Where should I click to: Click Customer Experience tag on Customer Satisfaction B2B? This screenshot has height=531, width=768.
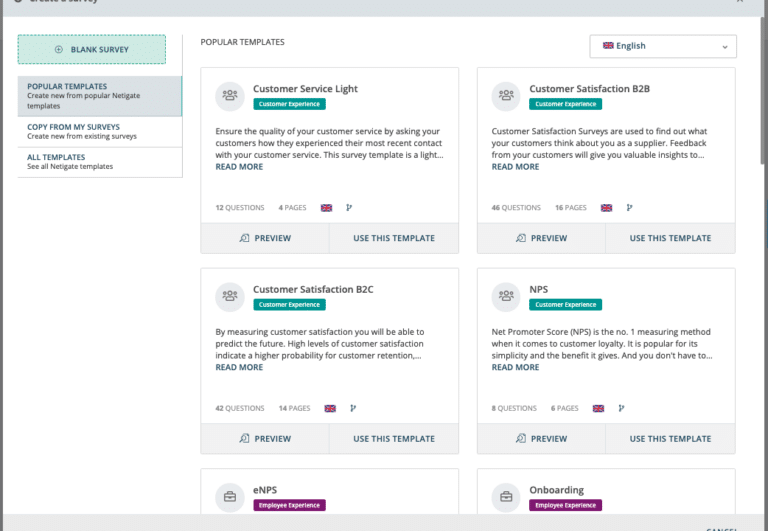click(566, 104)
